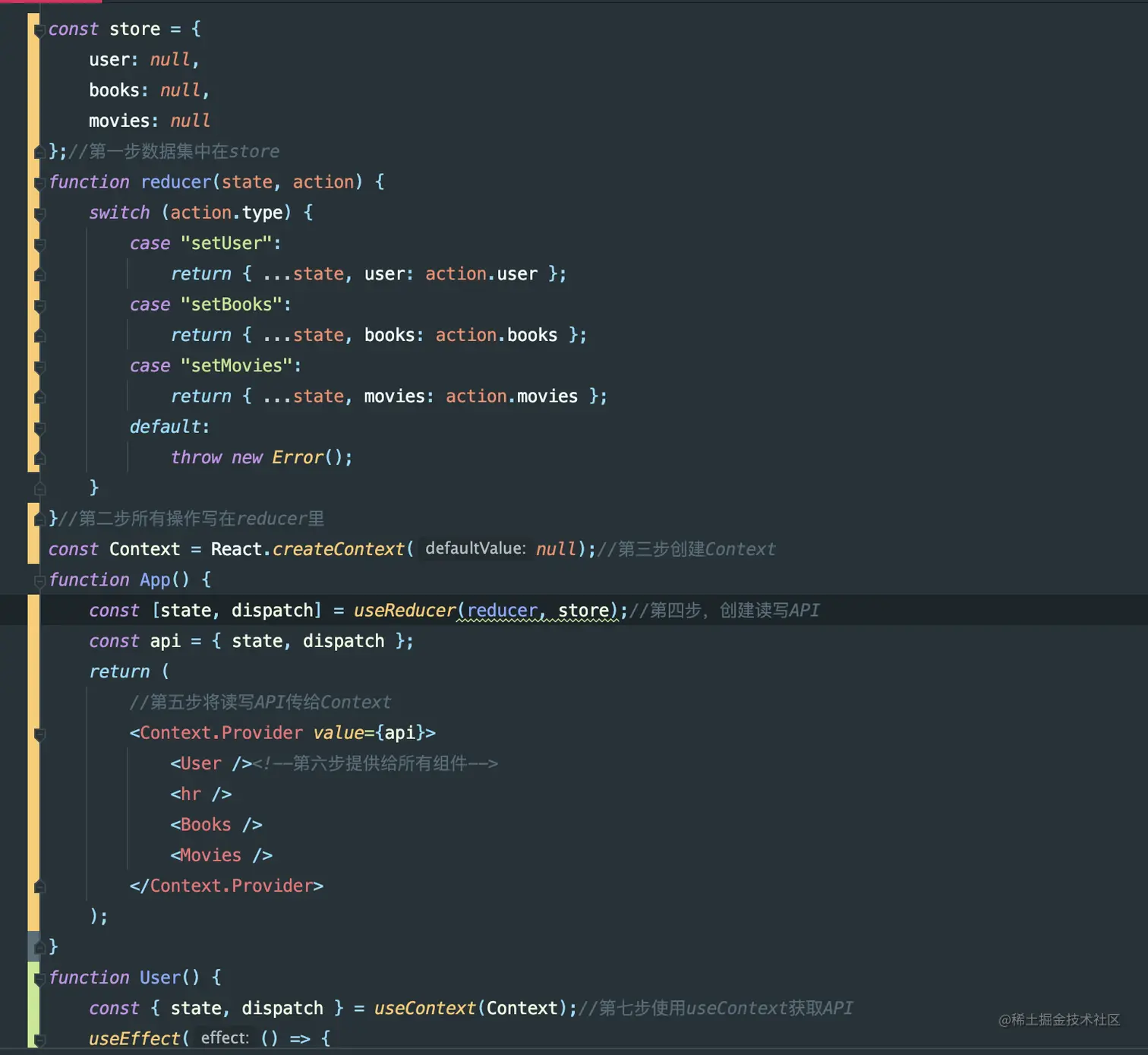Viewport: 1148px width, 1055px height.
Task: Collapse the reducer function fold marker
Action: (39, 183)
